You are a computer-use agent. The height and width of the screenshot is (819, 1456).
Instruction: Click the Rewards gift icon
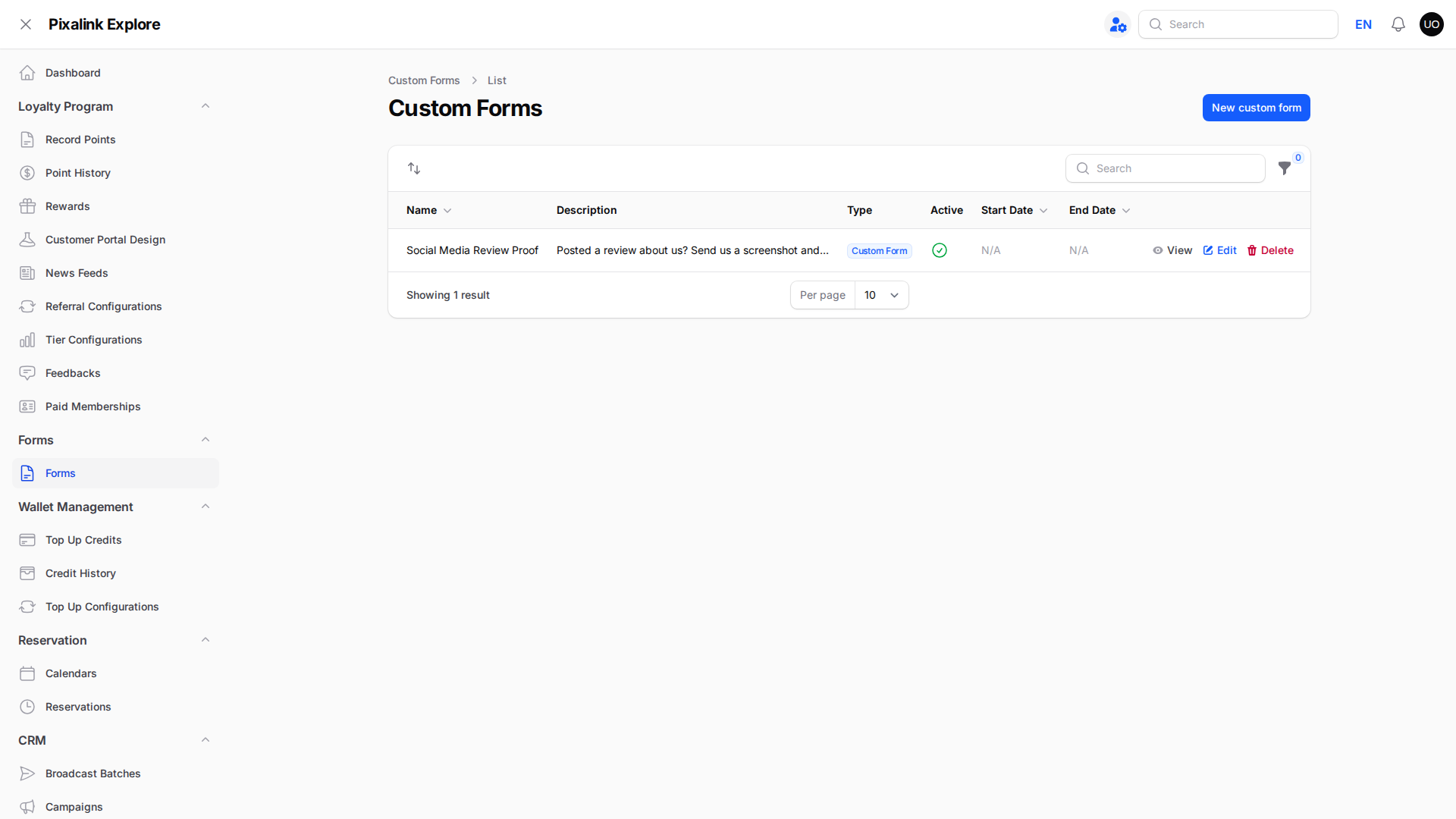tap(27, 206)
